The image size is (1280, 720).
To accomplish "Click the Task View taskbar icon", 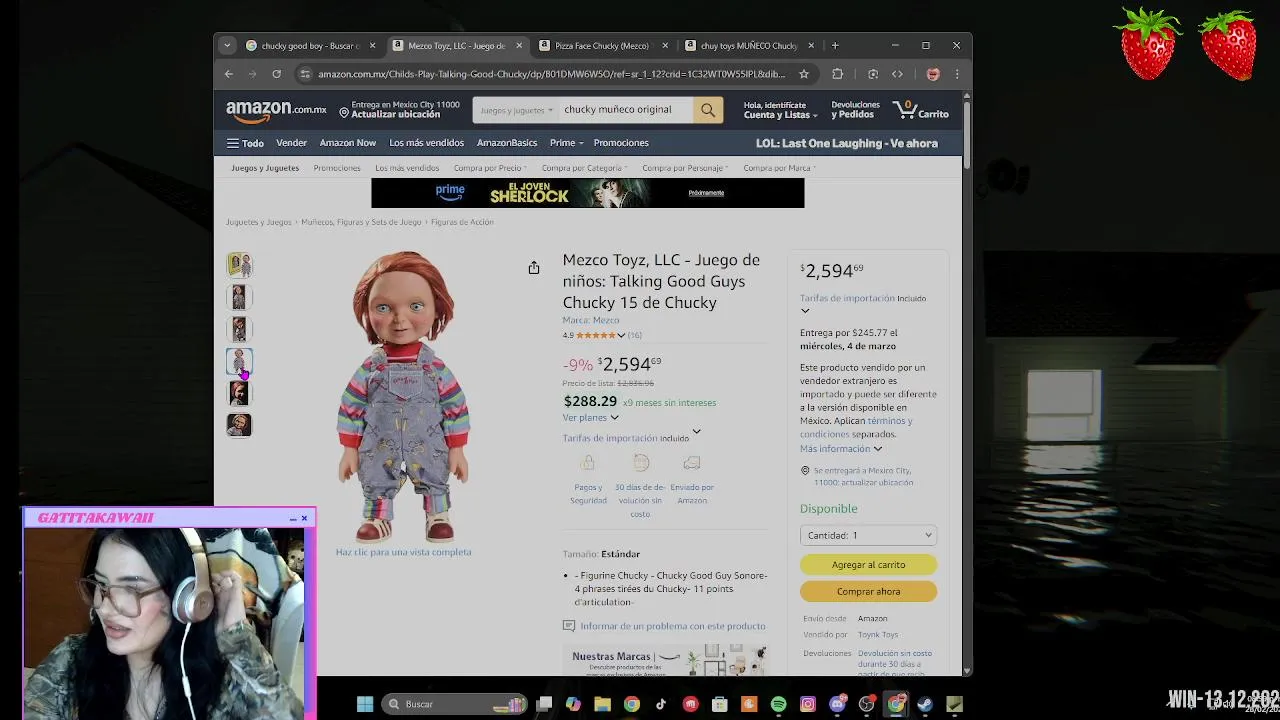I will click(x=544, y=704).
